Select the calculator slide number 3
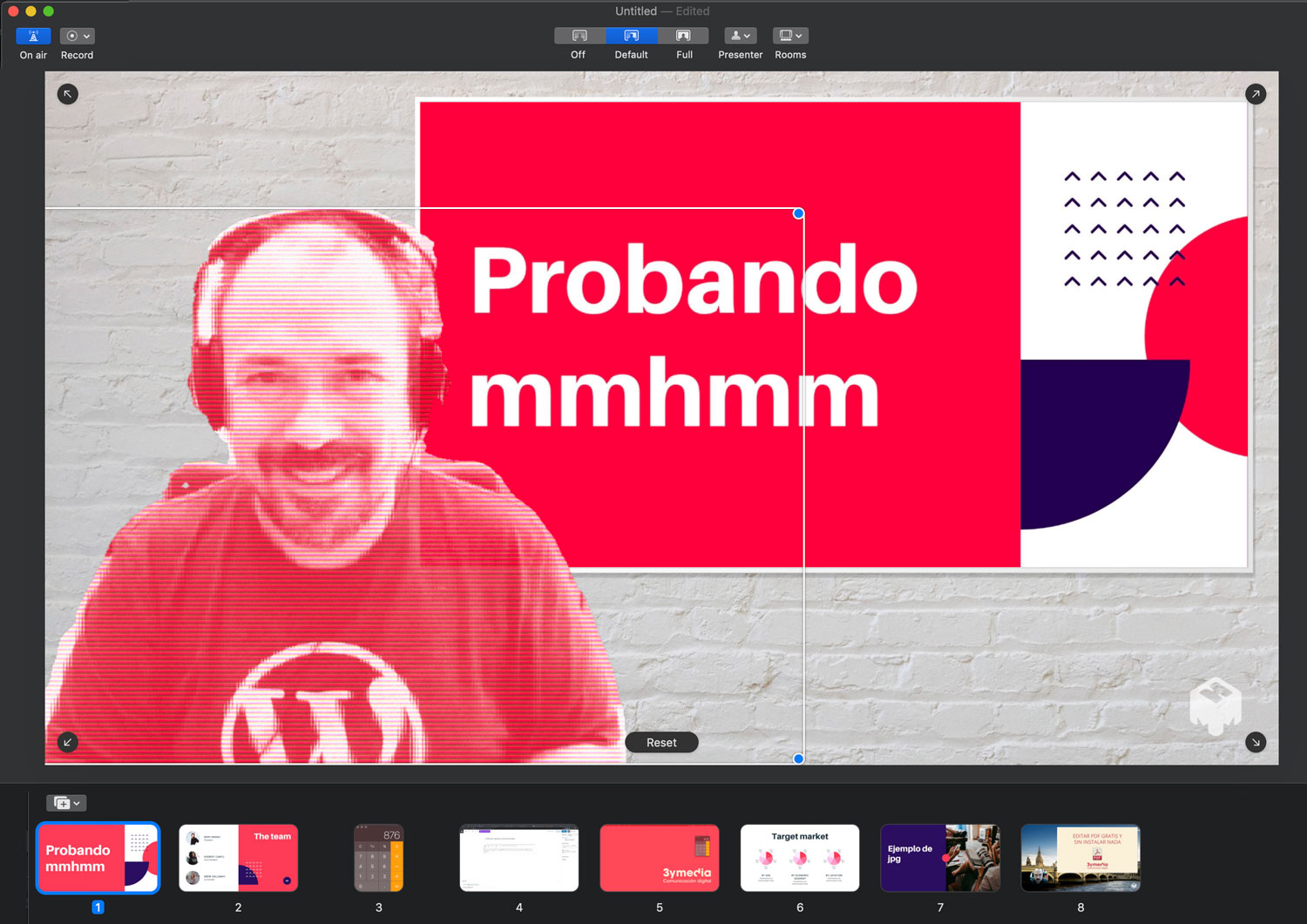This screenshot has width=1307, height=924. point(379,858)
